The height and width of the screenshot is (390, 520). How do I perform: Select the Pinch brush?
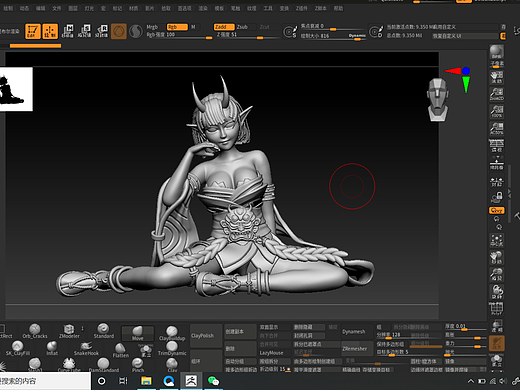point(138,365)
